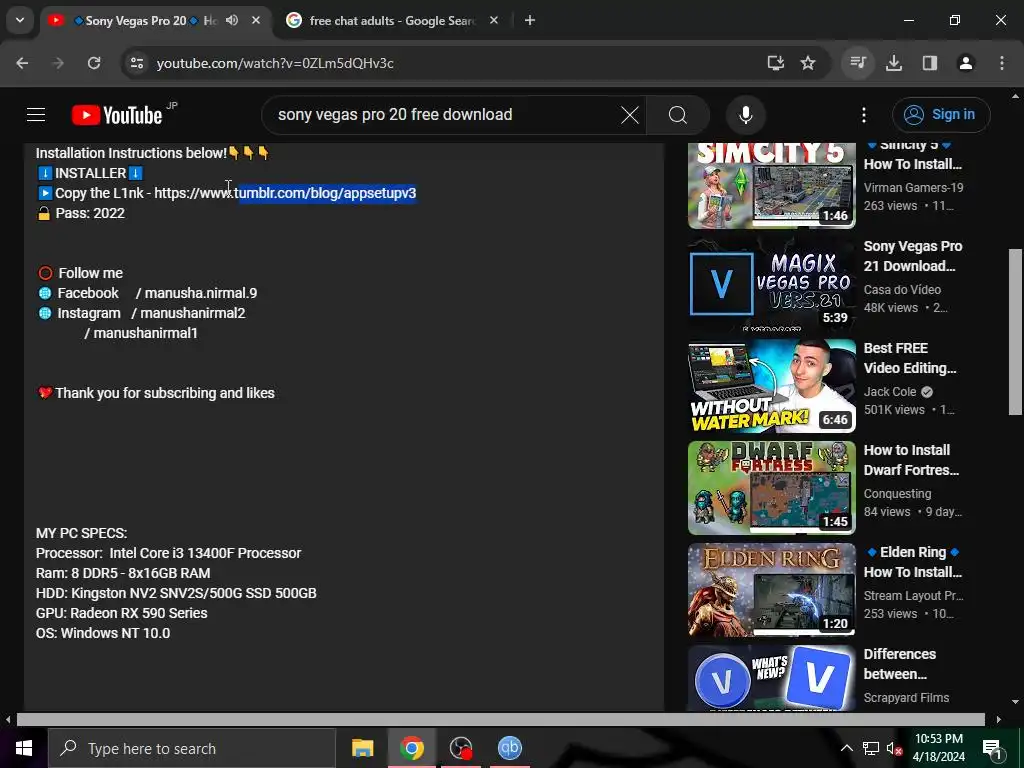The height and width of the screenshot is (768, 1024).
Task: Open the Magix Vegas Pro 21 thumbnail
Action: pos(771,283)
